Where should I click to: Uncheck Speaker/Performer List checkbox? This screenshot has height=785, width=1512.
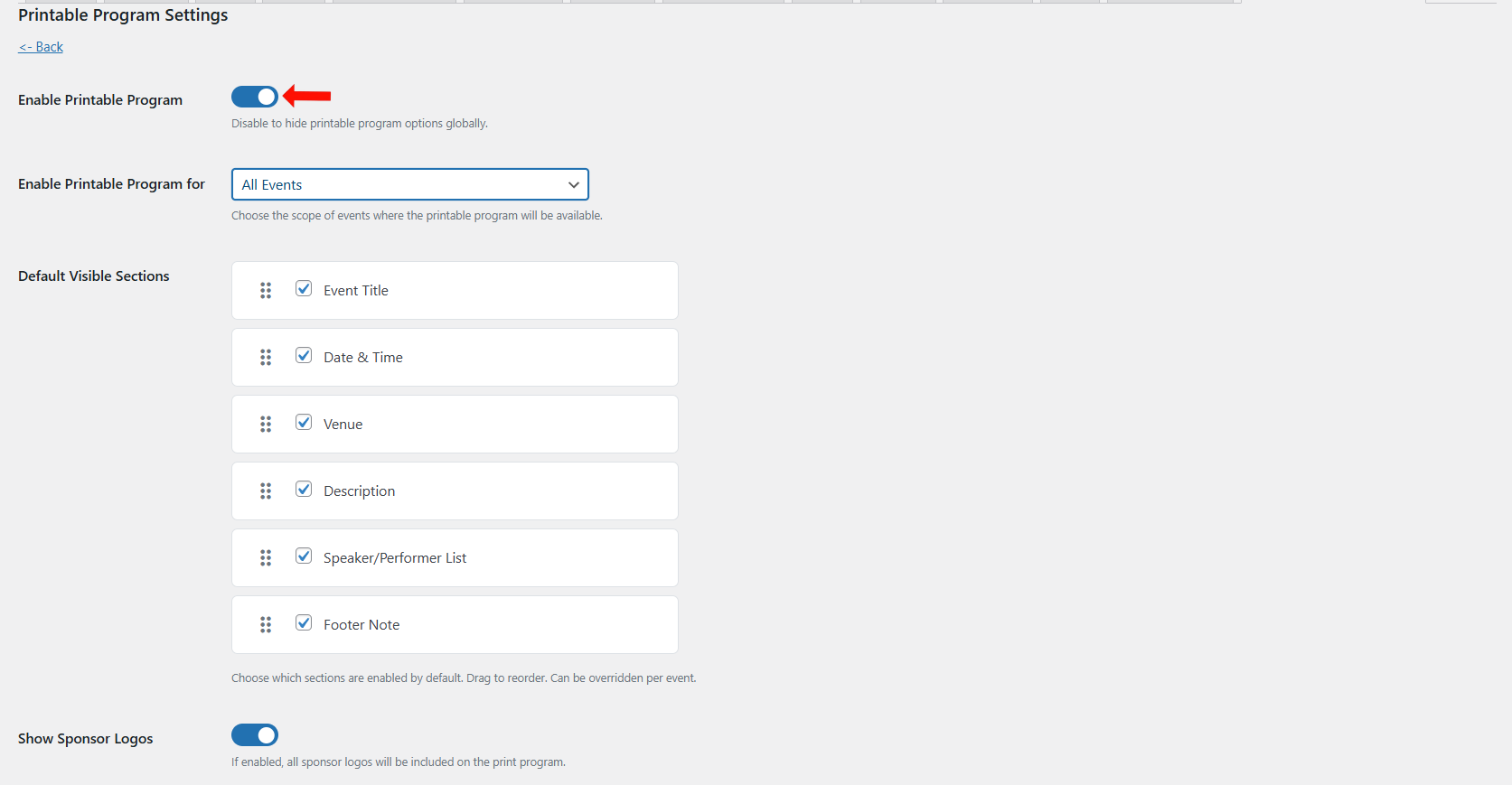(x=304, y=556)
